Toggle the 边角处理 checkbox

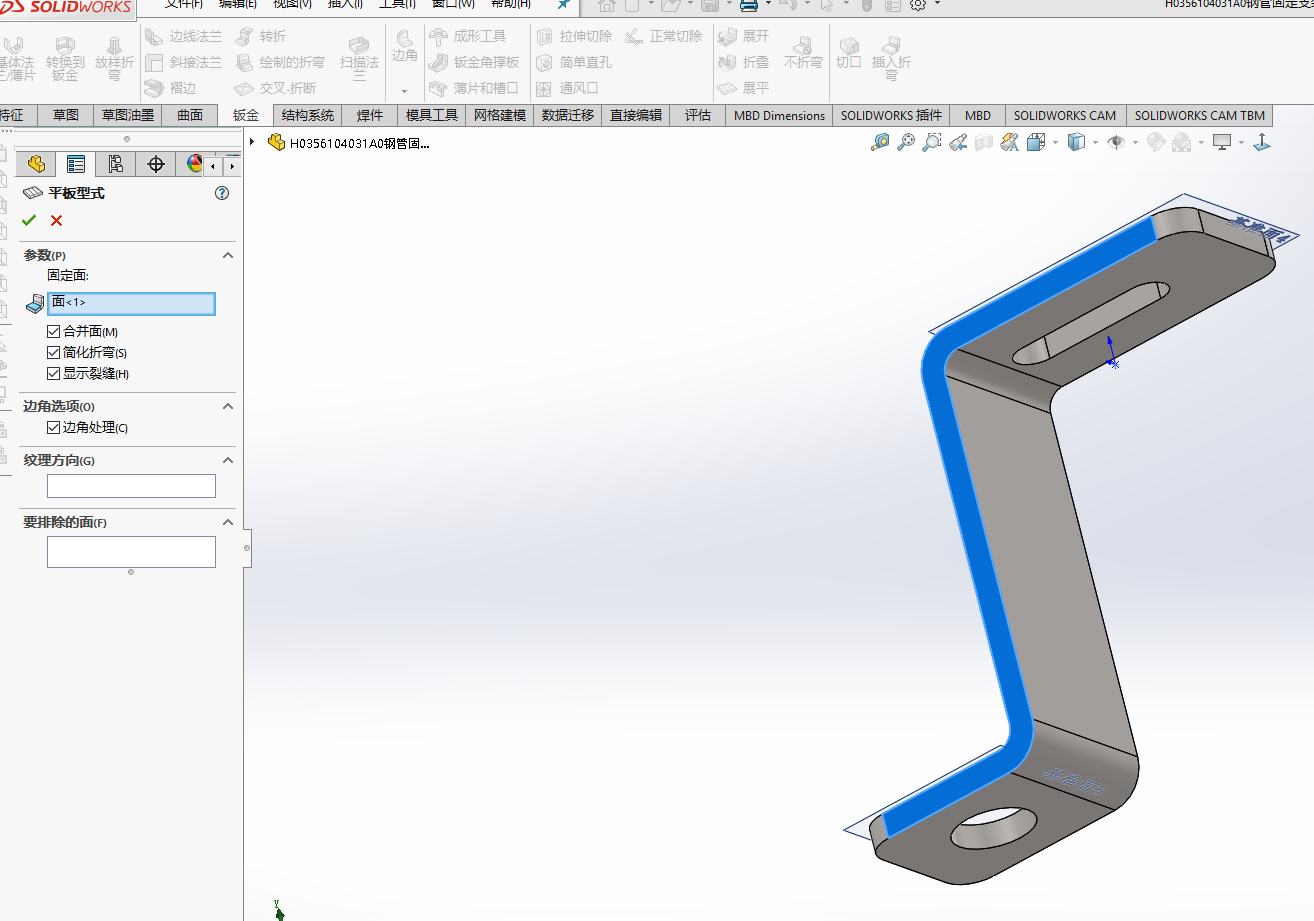pyautogui.click(x=53, y=427)
